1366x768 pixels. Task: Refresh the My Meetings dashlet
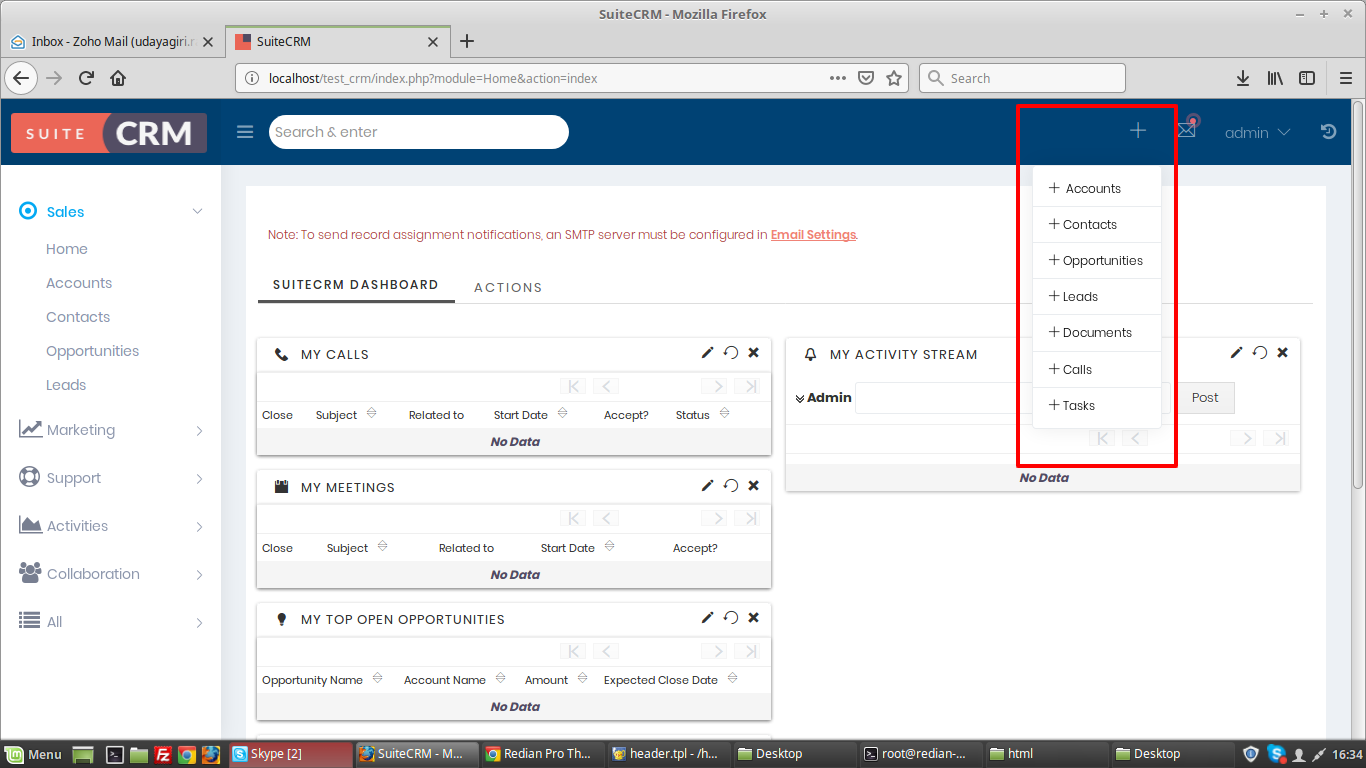coord(731,485)
